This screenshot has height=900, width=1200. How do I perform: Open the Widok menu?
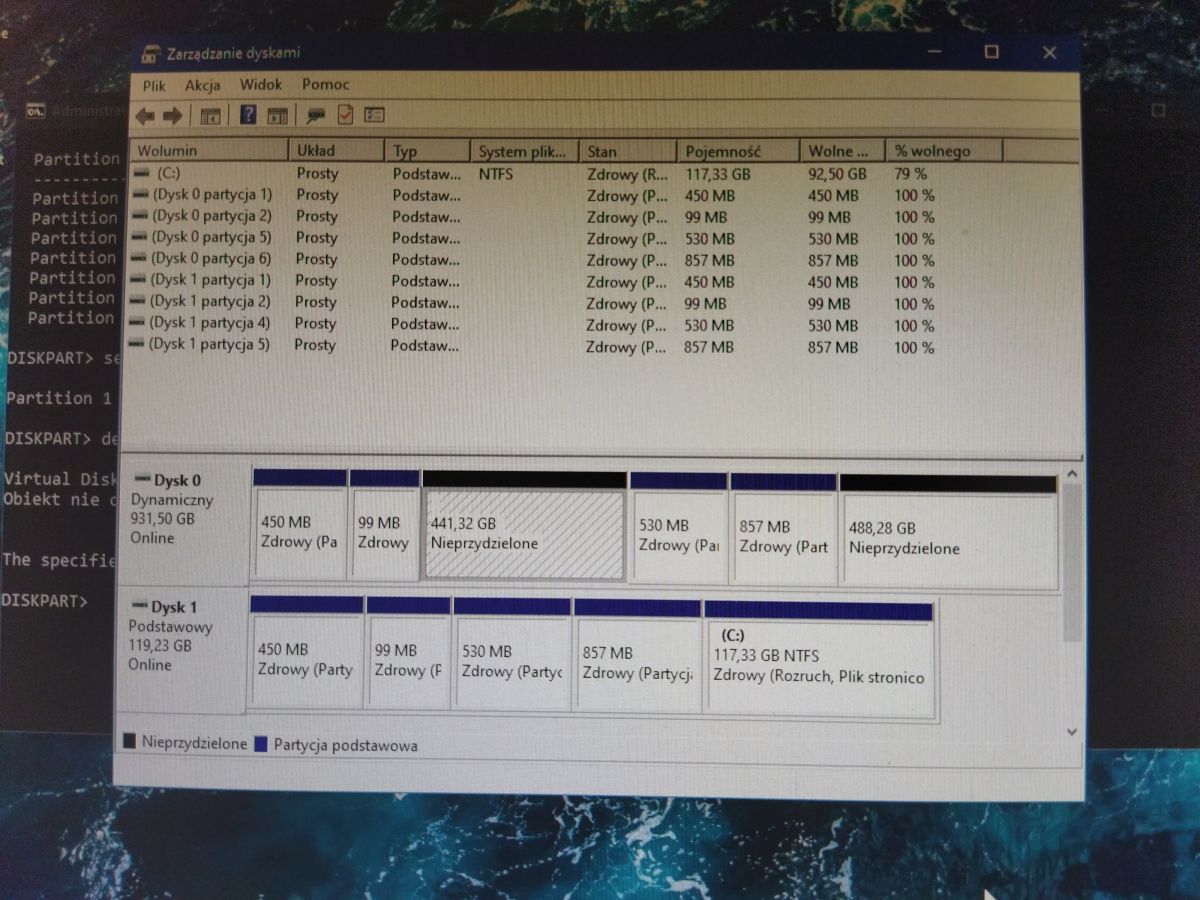pos(260,85)
